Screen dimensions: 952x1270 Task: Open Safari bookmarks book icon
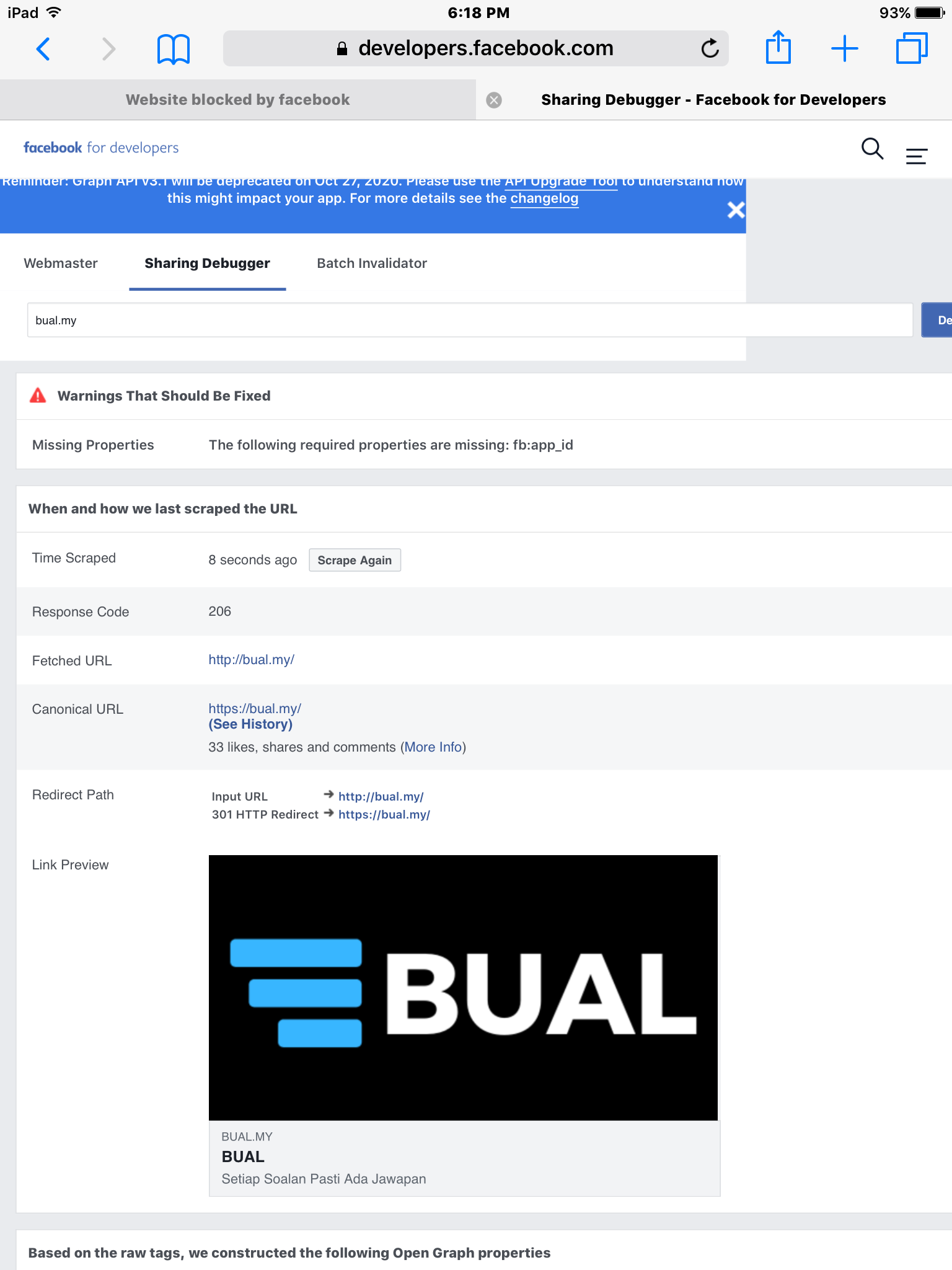click(174, 49)
